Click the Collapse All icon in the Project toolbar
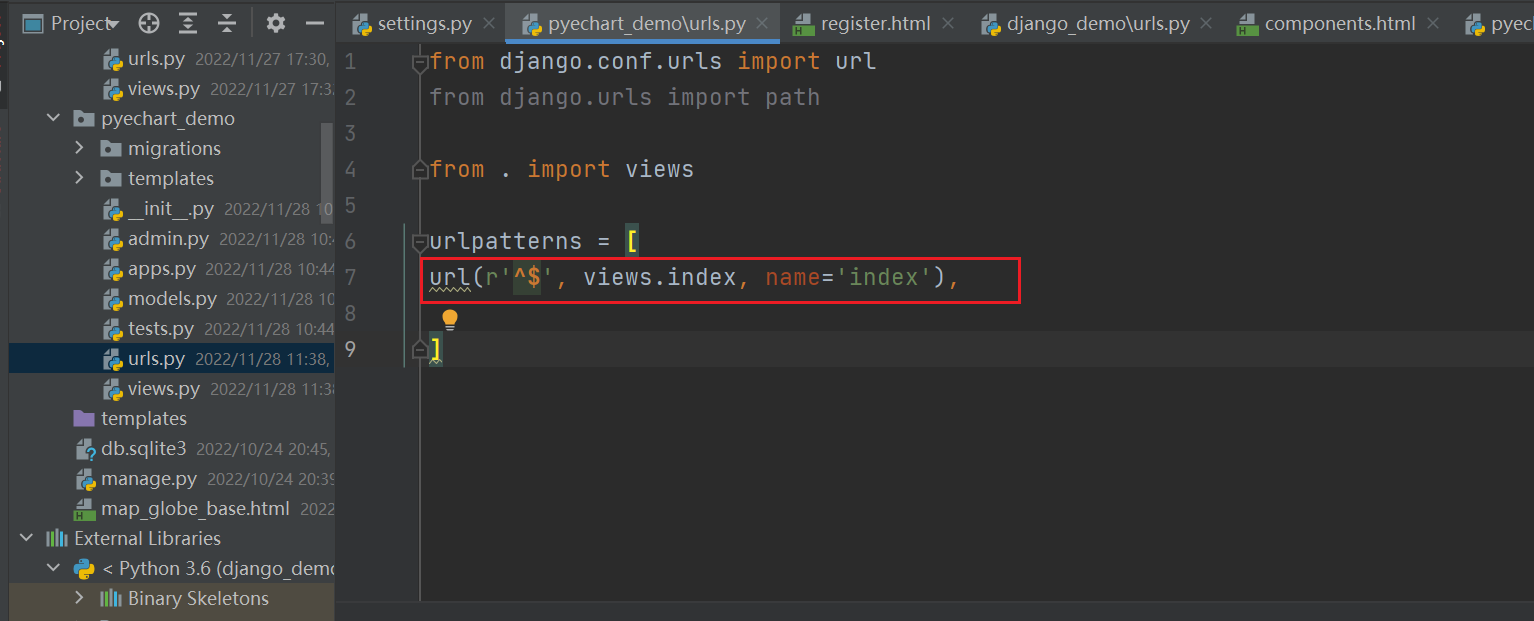Image resolution: width=1534 pixels, height=621 pixels. 227,23
